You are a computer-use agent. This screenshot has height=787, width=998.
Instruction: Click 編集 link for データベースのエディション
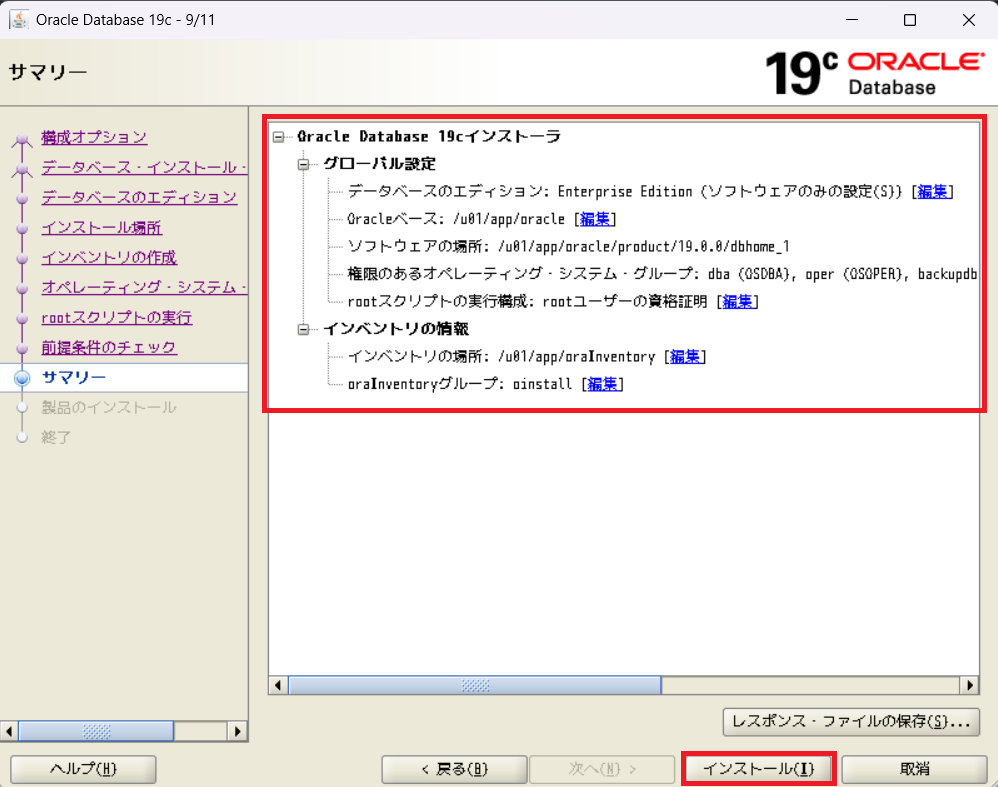point(933,191)
